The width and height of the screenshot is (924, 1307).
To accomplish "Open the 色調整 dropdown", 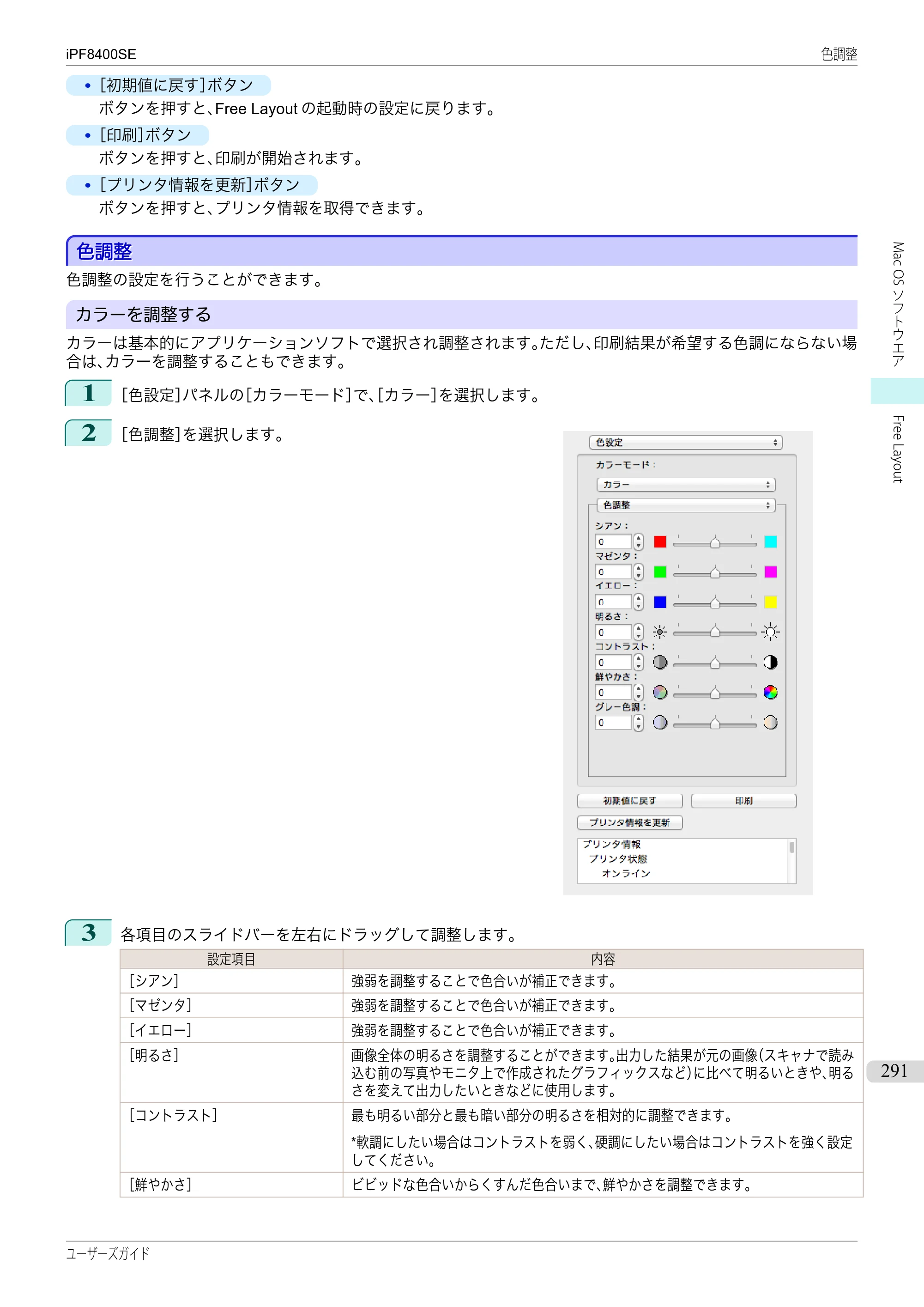I will (x=686, y=505).
